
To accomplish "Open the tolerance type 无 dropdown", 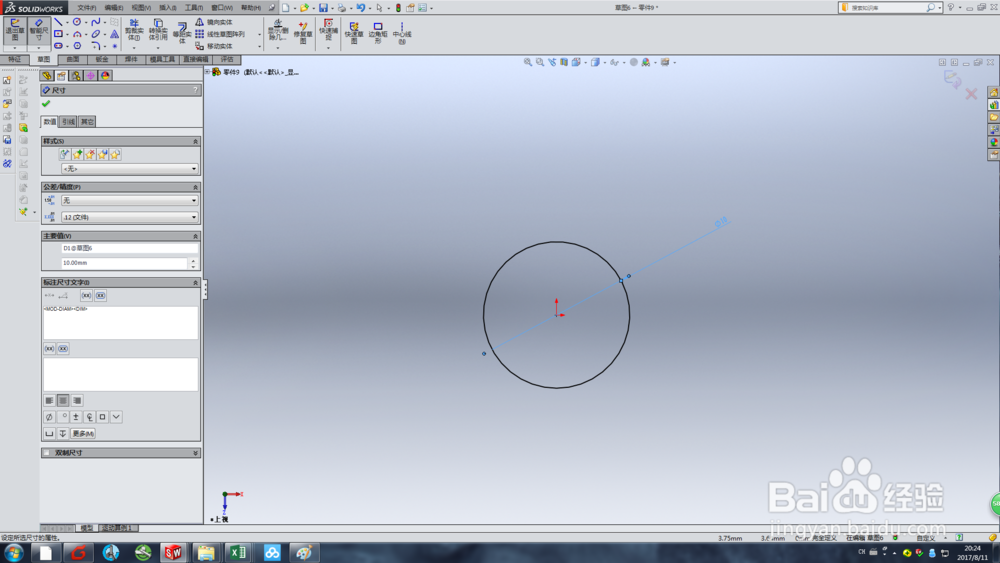I will (x=130, y=200).
